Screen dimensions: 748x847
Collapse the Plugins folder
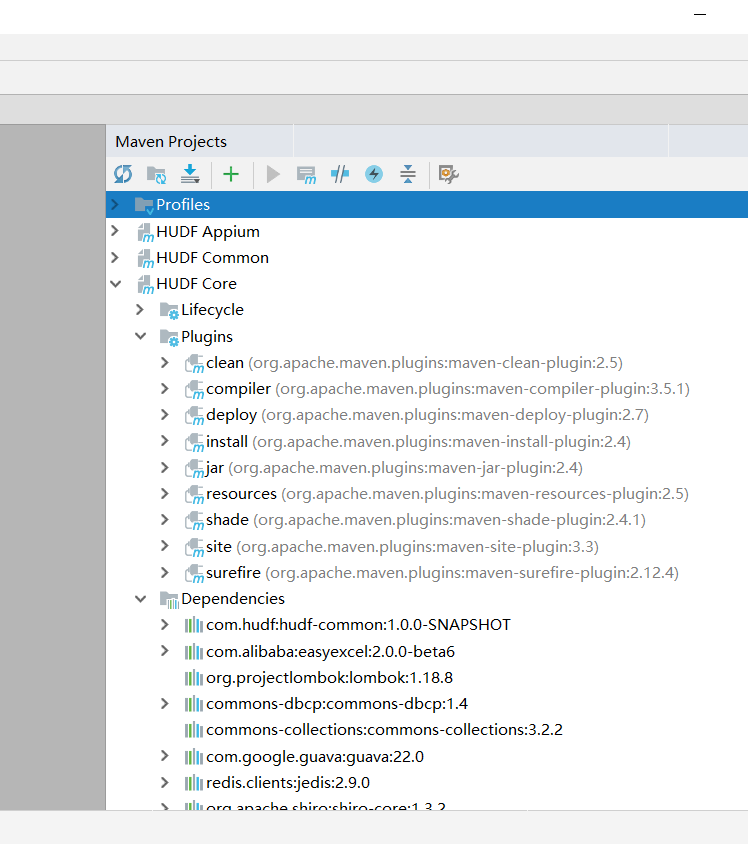(x=140, y=336)
